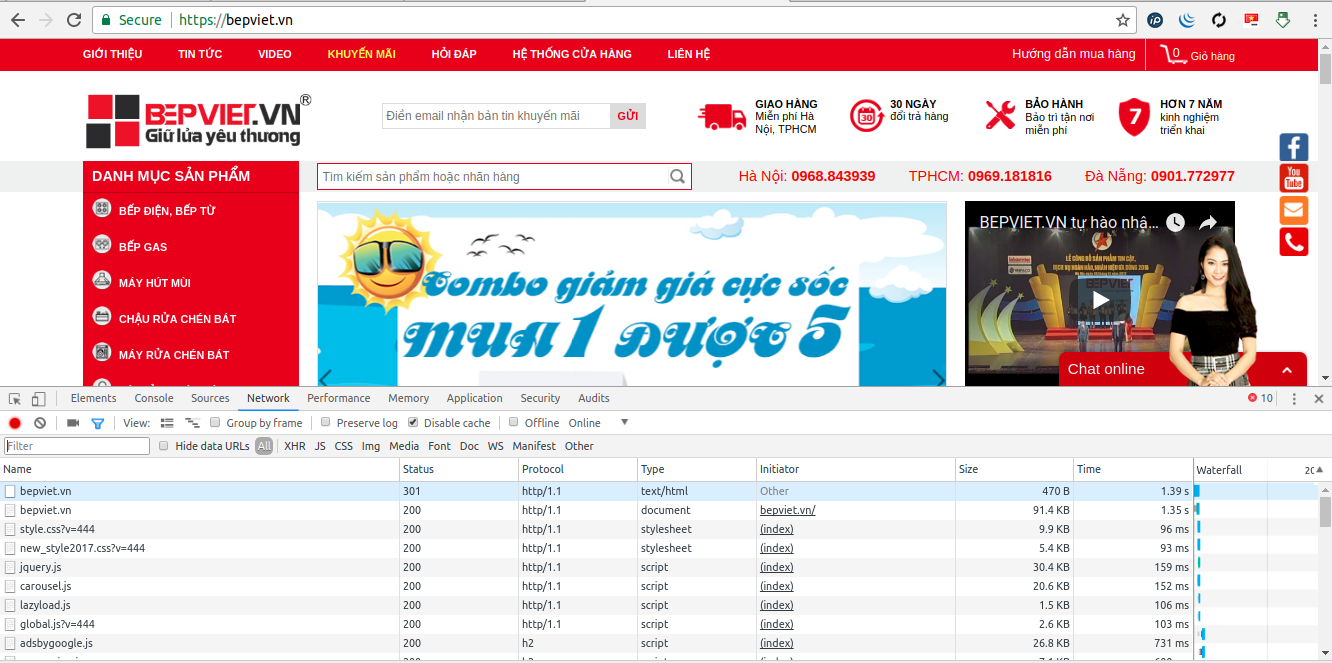Click the HỆ THỐNG CỬA HÀNG menu
The image size is (1332, 663).
click(x=572, y=54)
